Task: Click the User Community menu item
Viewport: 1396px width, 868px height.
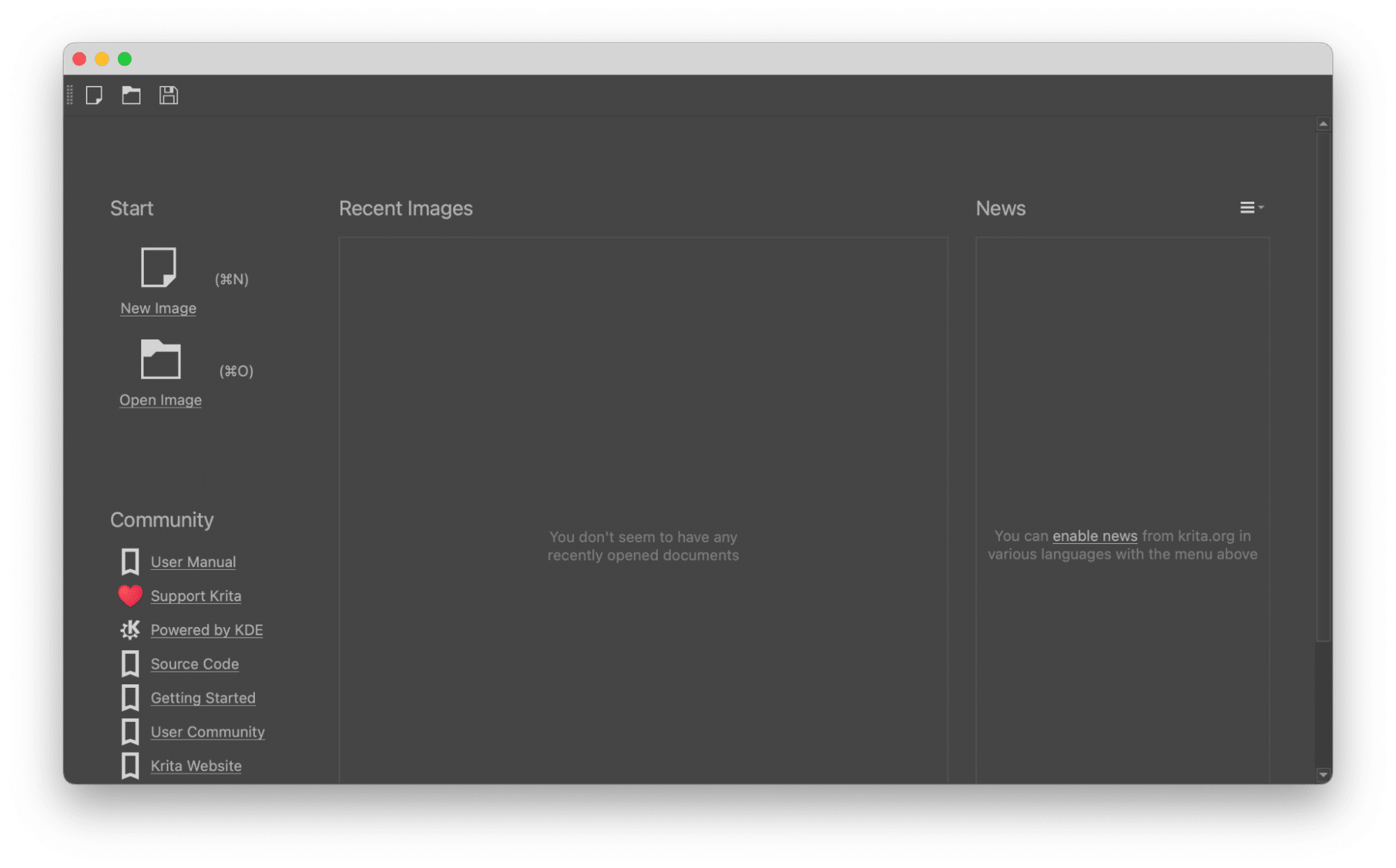Action: tap(206, 731)
